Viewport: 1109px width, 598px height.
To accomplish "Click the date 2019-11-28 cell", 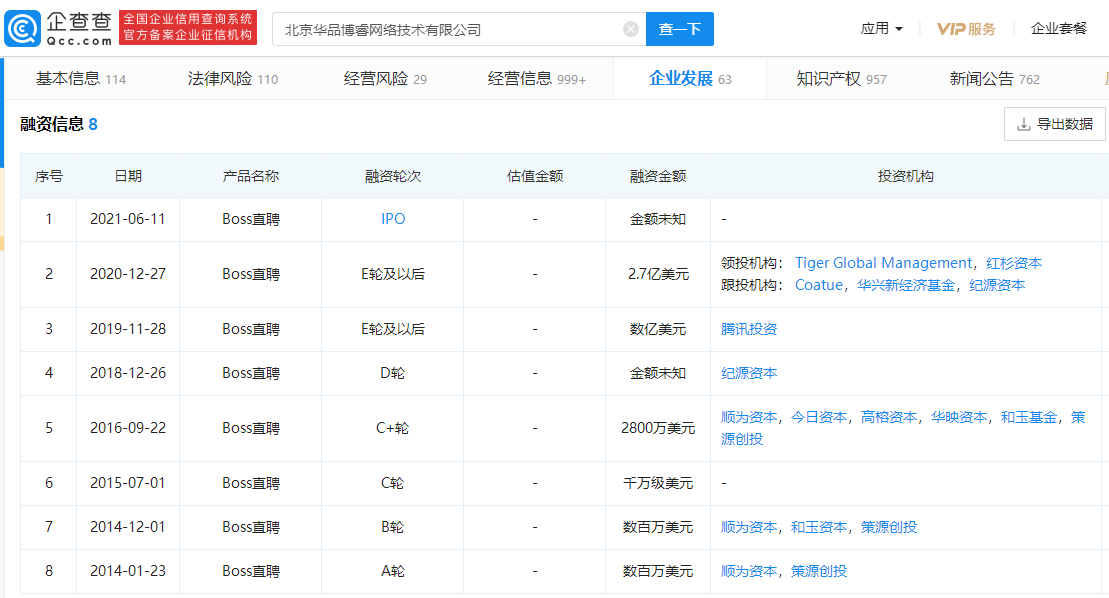I will pos(127,329).
